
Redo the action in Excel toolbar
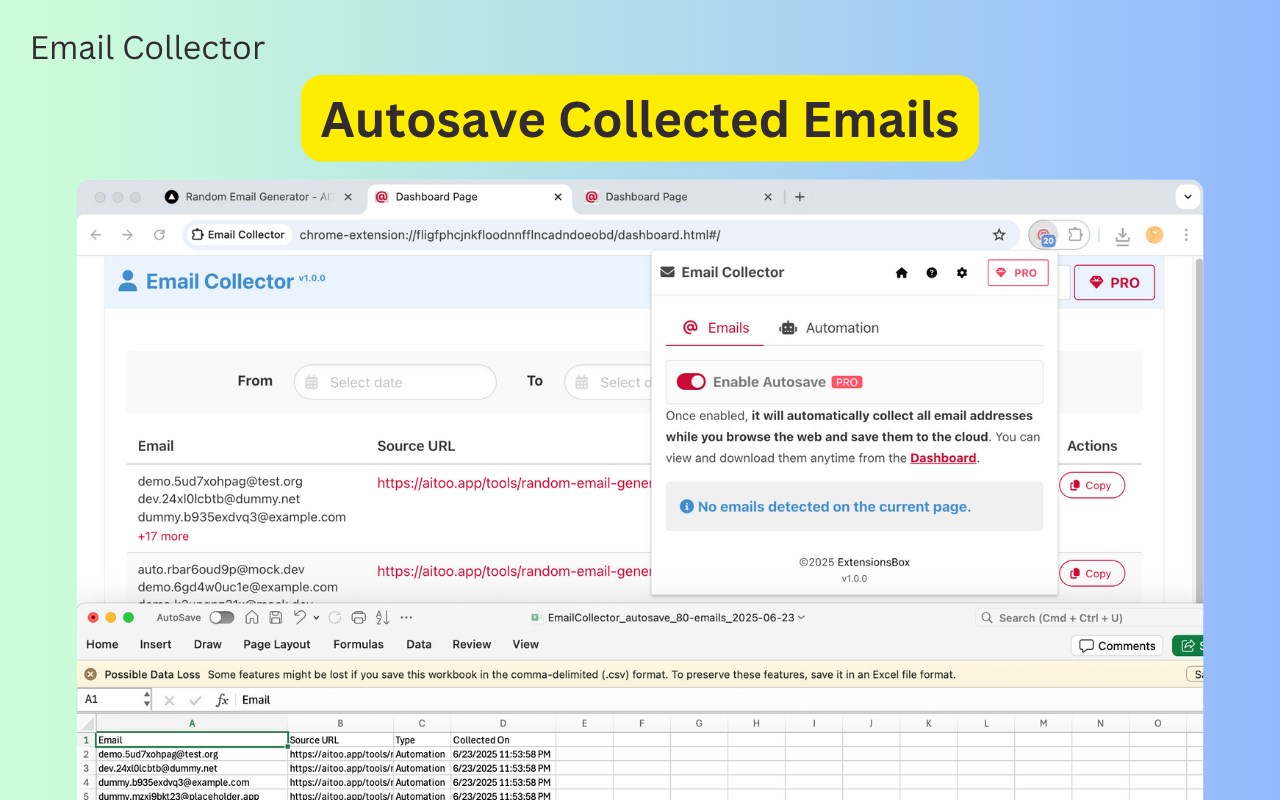click(334, 618)
